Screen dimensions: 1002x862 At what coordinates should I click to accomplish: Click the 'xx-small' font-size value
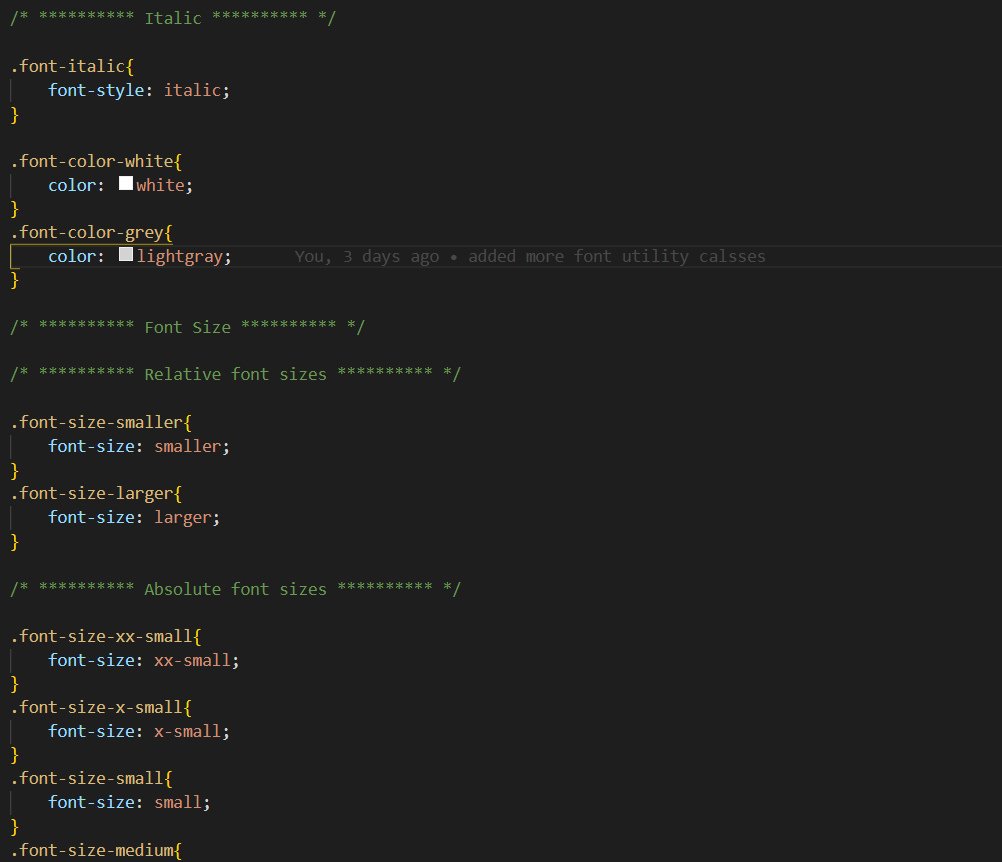pyautogui.click(x=192, y=660)
